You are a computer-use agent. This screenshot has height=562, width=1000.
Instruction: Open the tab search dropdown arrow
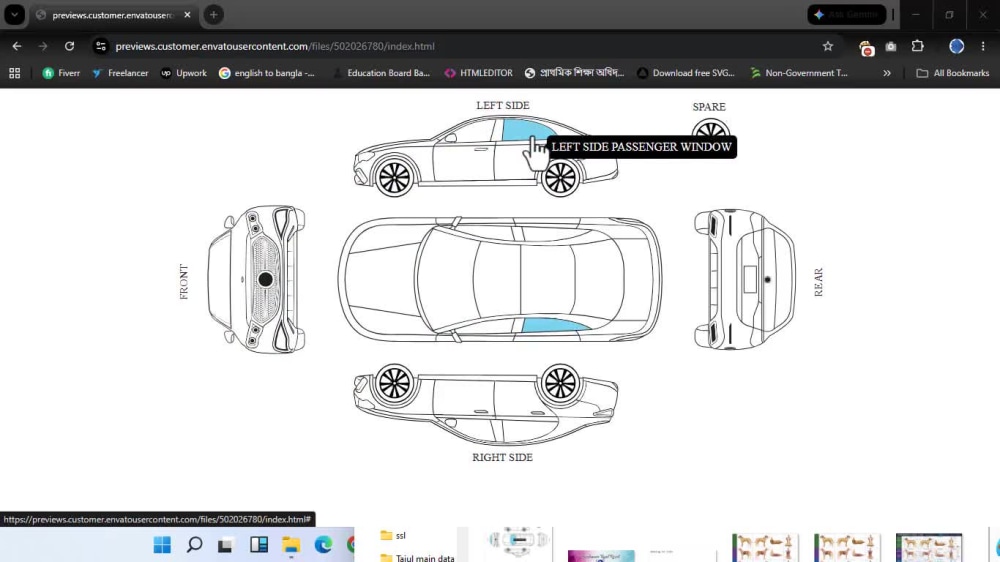14,15
